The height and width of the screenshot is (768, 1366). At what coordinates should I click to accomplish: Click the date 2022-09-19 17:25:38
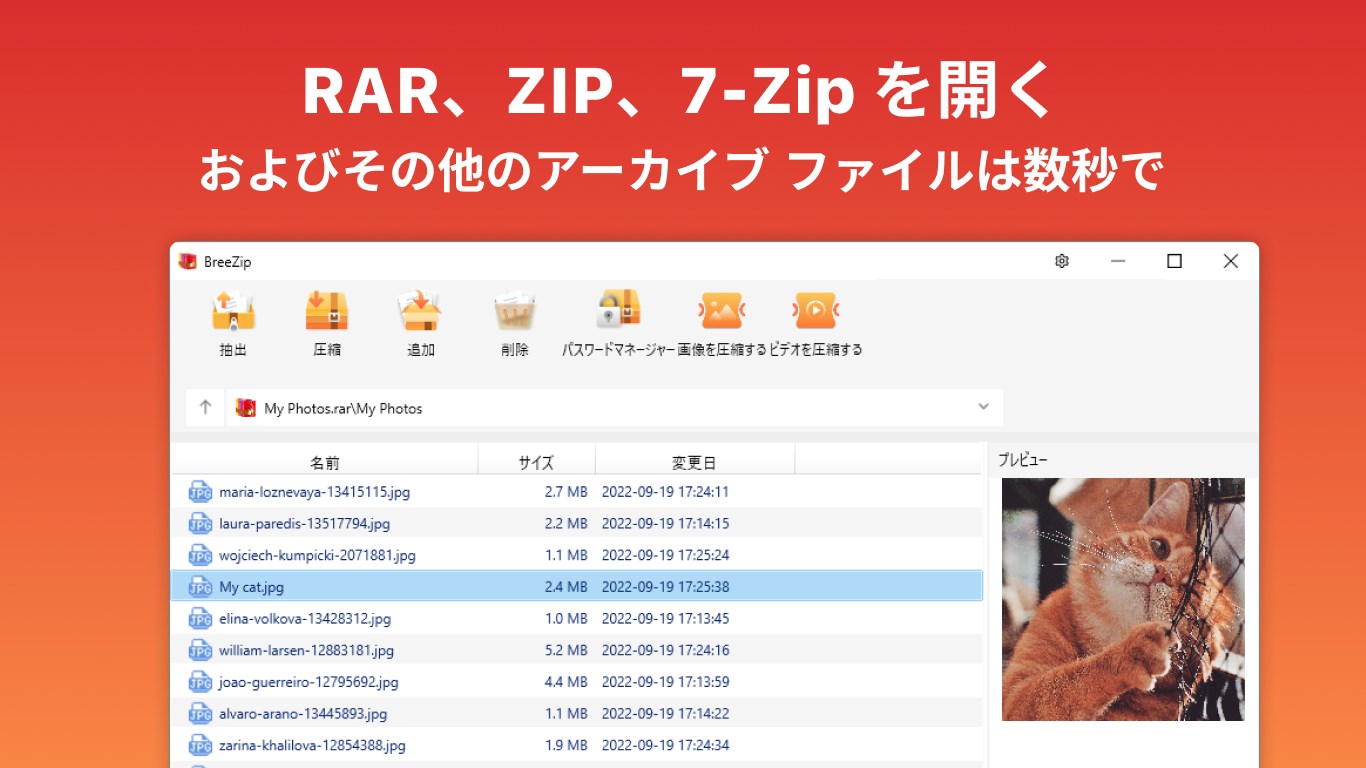point(665,587)
